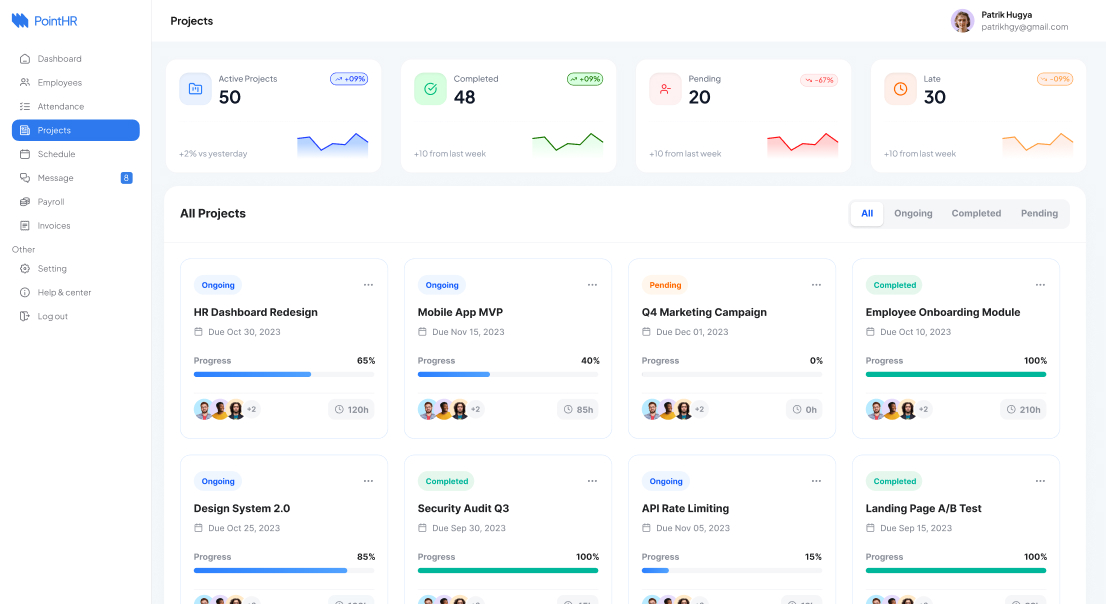Open the Attendance list icon
Image resolution: width=1106 pixels, height=604 pixels.
point(25,107)
